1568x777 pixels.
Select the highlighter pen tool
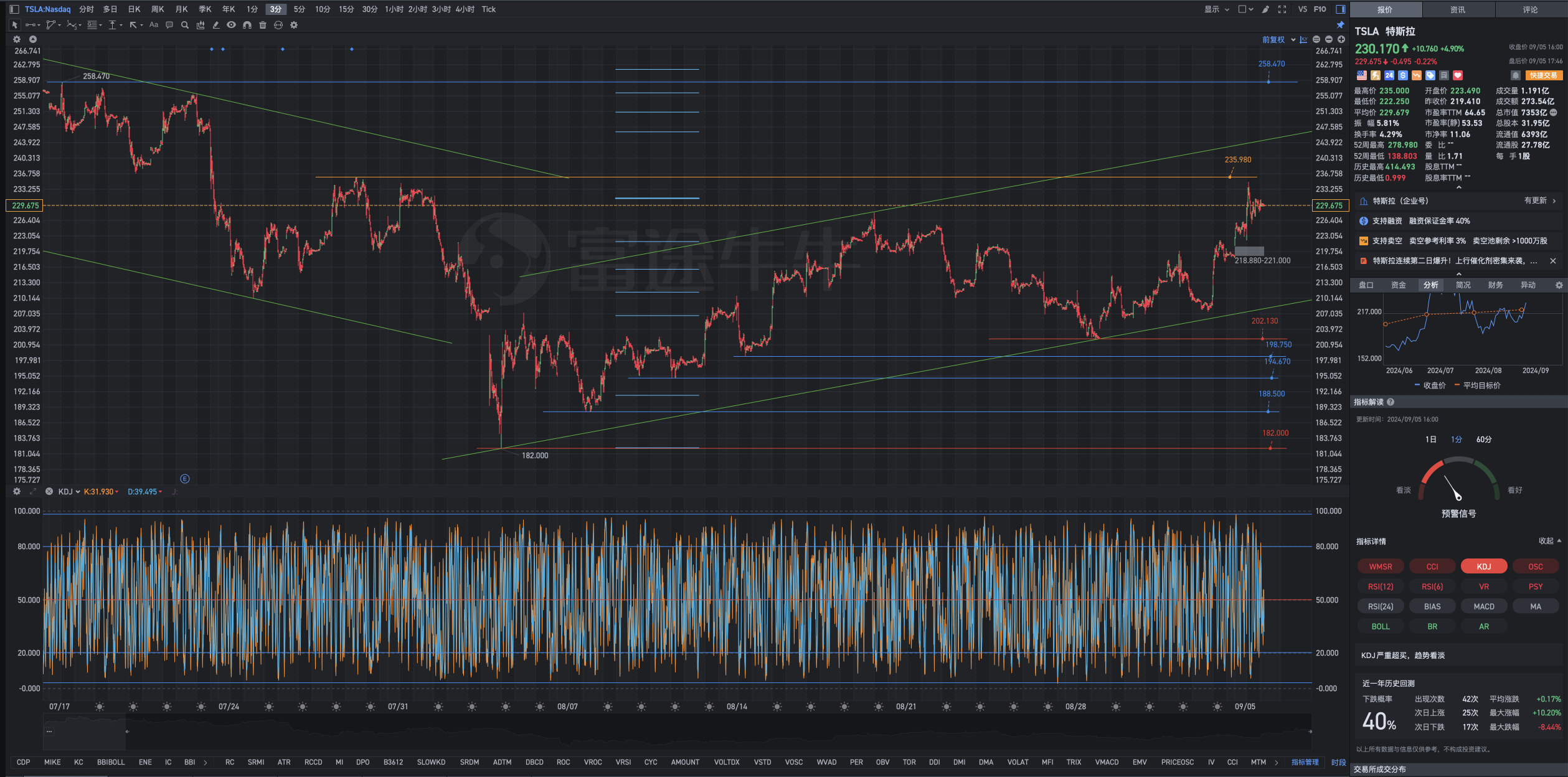pos(216,25)
